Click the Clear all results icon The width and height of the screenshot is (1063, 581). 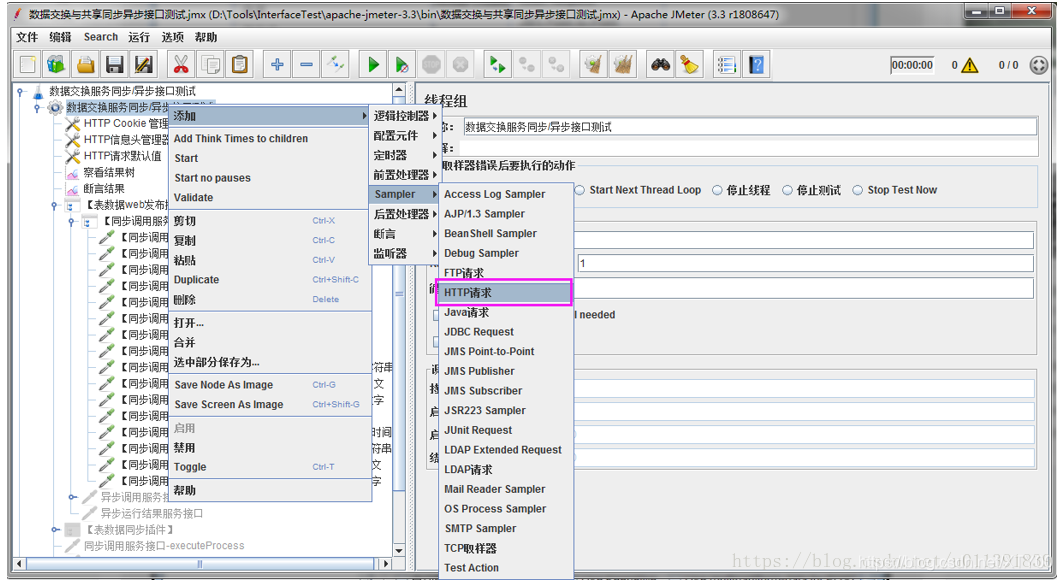tap(623, 65)
